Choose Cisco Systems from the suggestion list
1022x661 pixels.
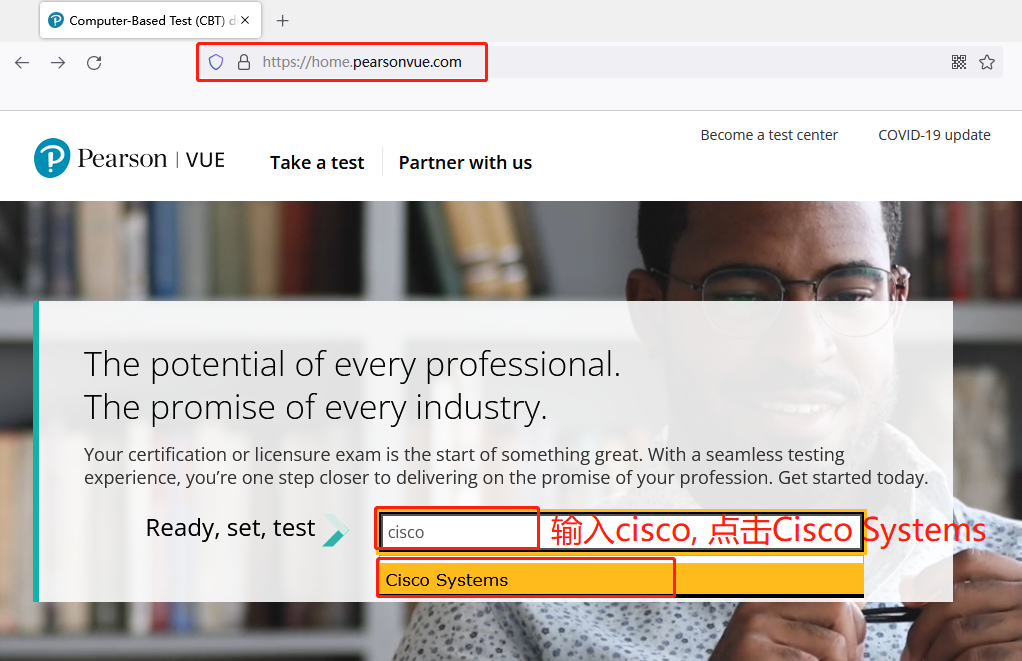(447, 580)
